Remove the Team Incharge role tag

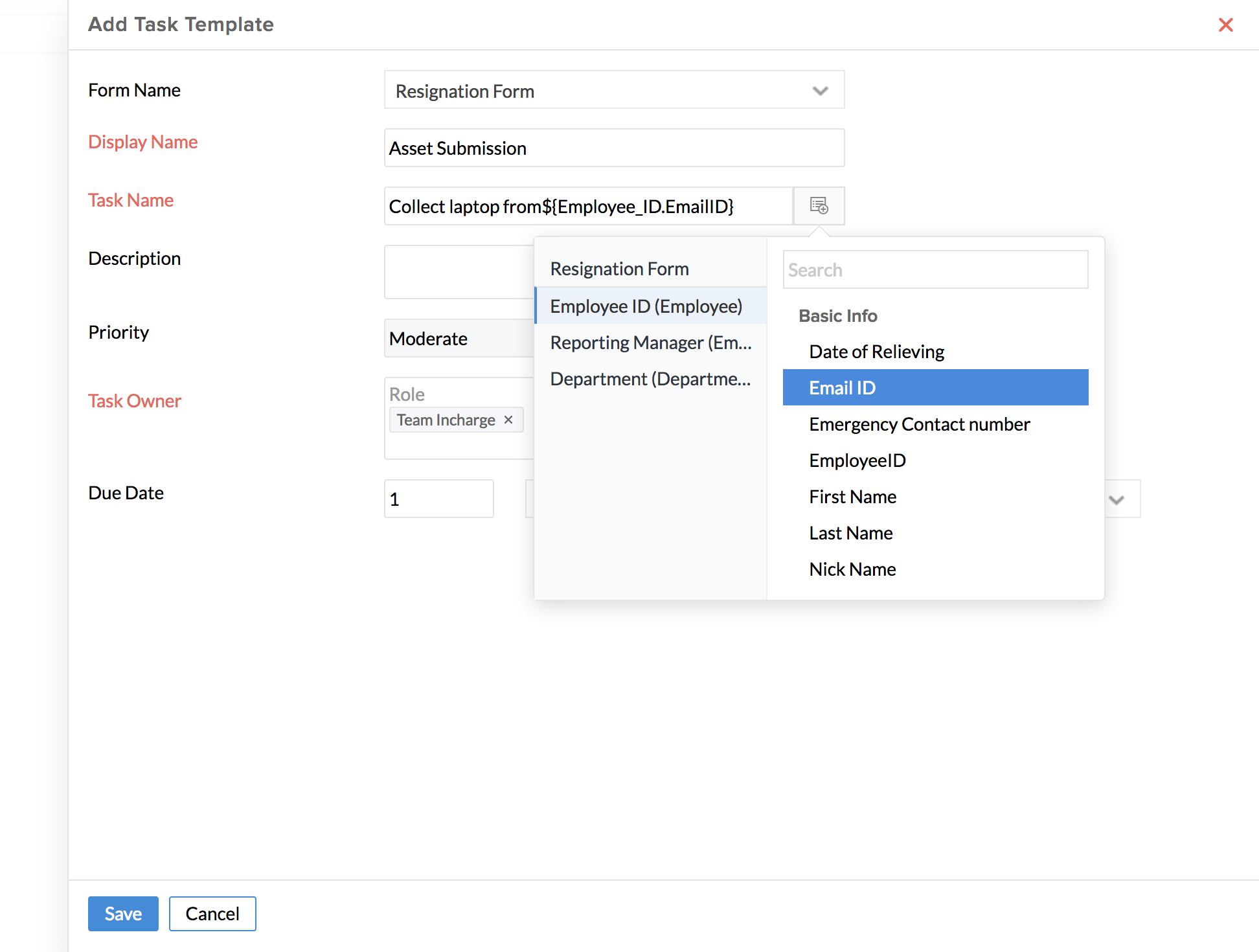pos(508,420)
